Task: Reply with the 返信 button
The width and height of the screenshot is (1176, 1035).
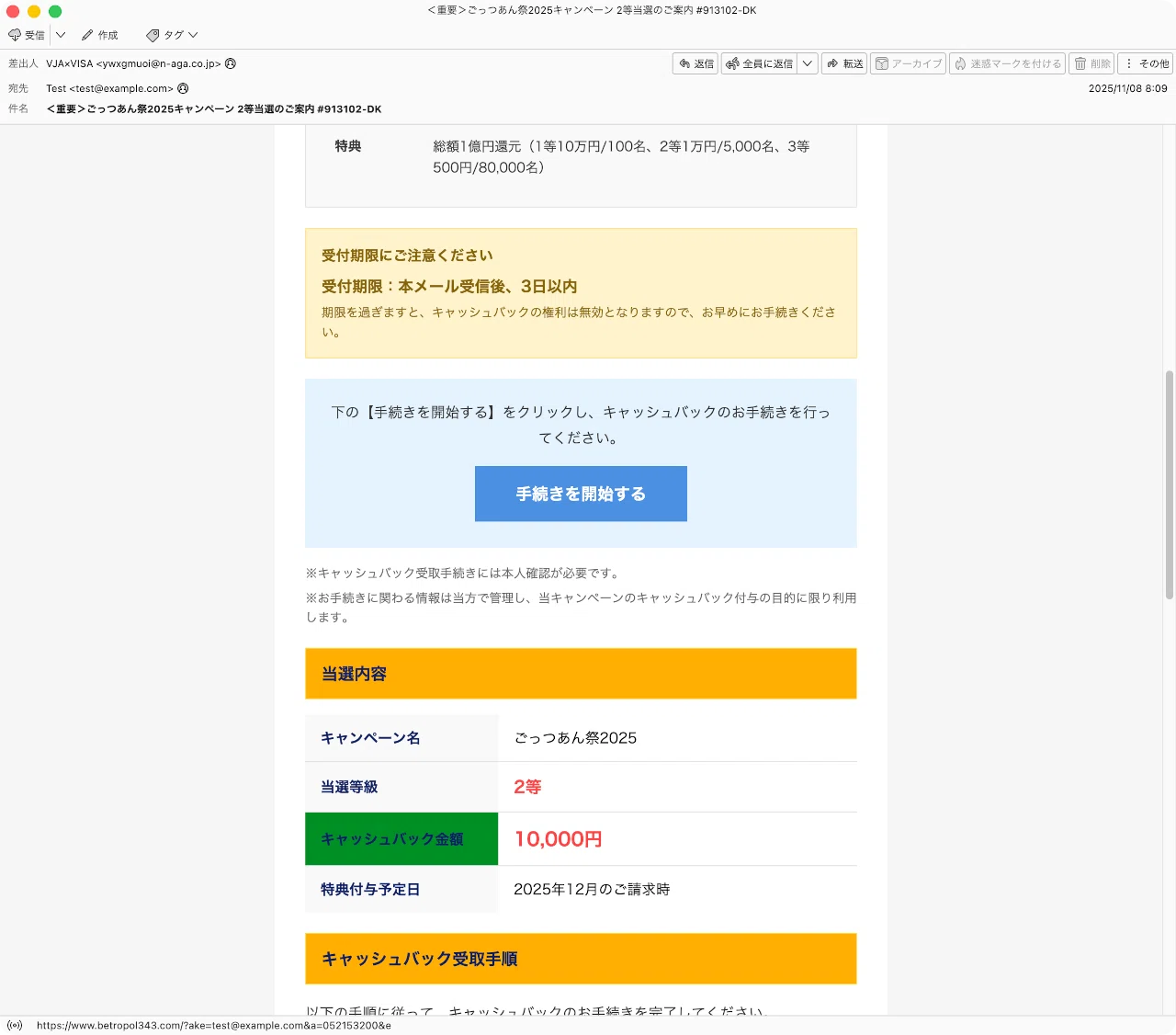Action: tap(695, 63)
